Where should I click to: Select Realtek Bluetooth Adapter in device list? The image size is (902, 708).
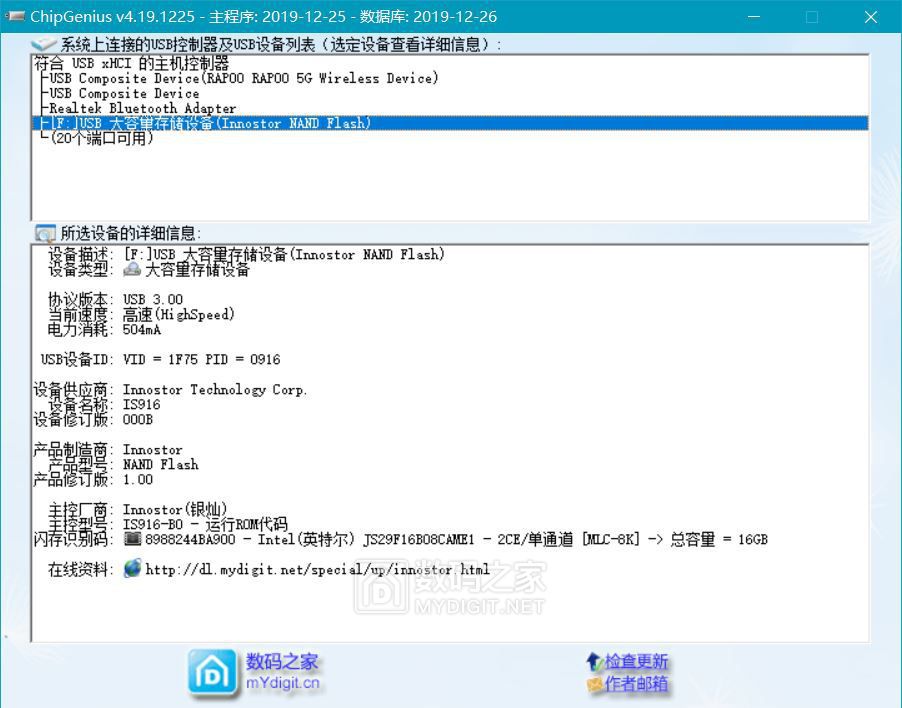(x=143, y=108)
